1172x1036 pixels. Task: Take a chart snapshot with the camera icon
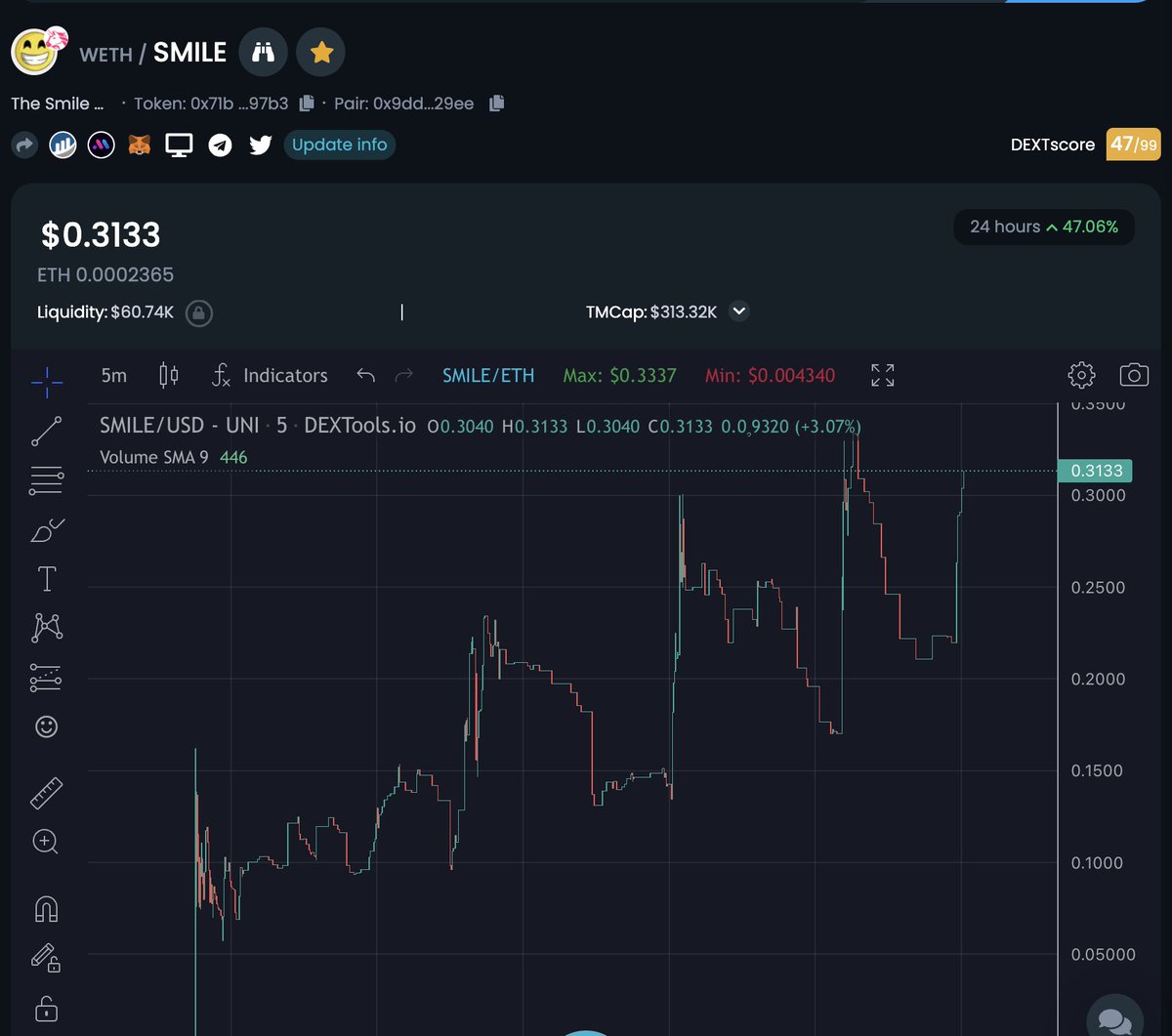pos(1133,374)
